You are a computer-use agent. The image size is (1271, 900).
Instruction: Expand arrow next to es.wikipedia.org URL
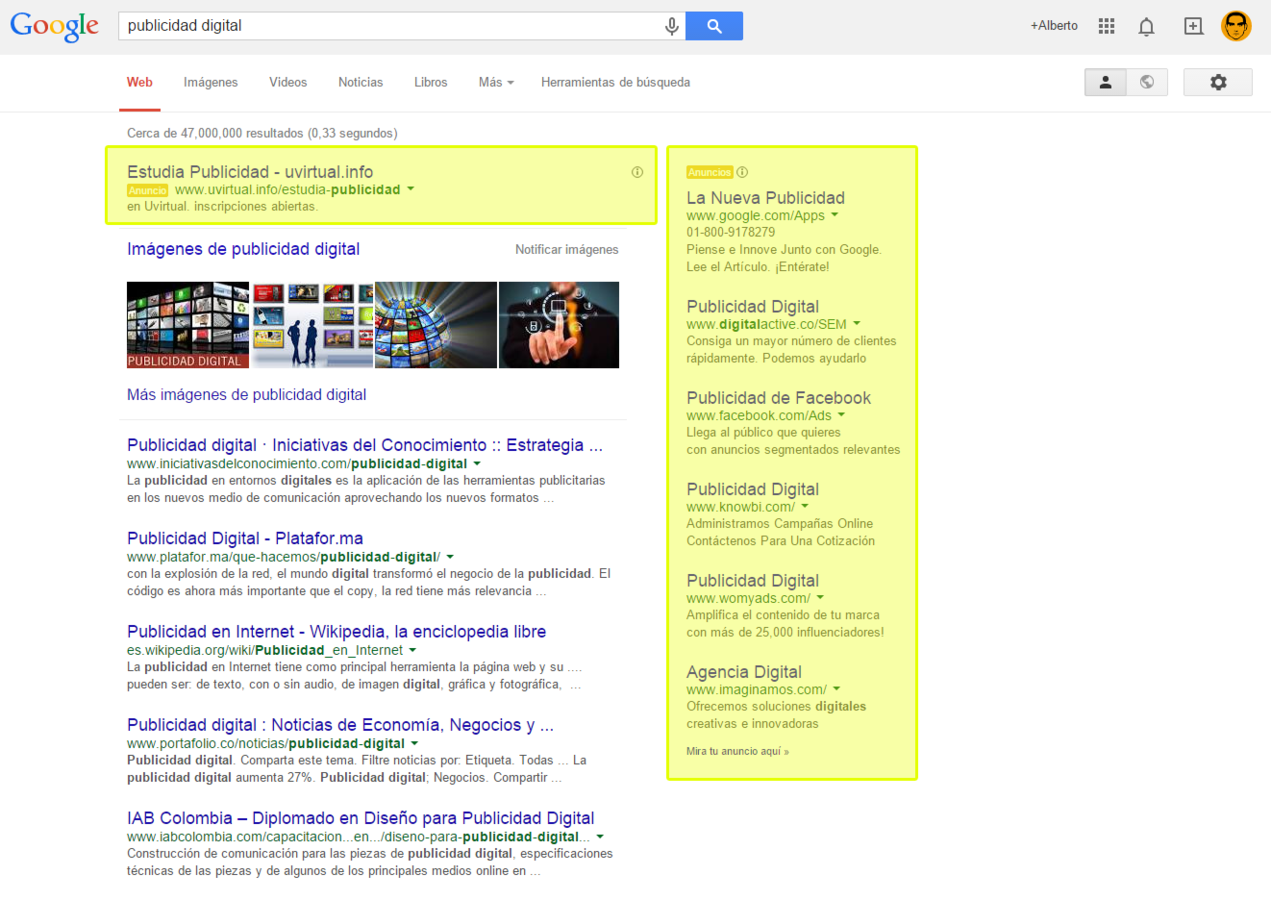(413, 650)
